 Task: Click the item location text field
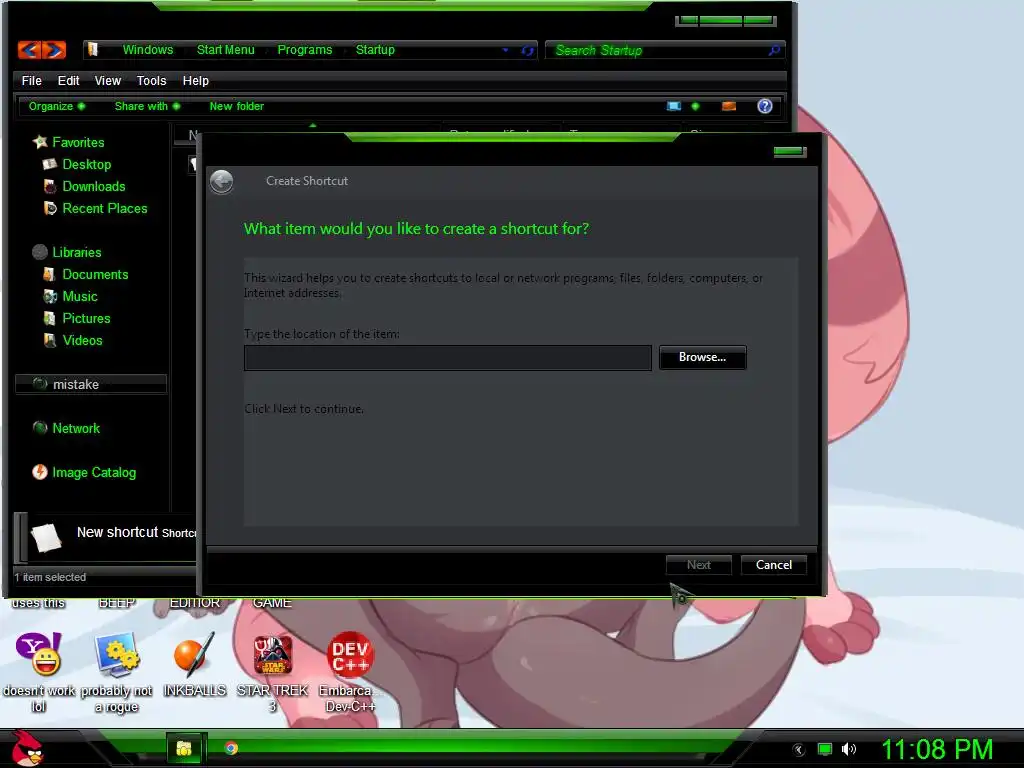pos(447,358)
